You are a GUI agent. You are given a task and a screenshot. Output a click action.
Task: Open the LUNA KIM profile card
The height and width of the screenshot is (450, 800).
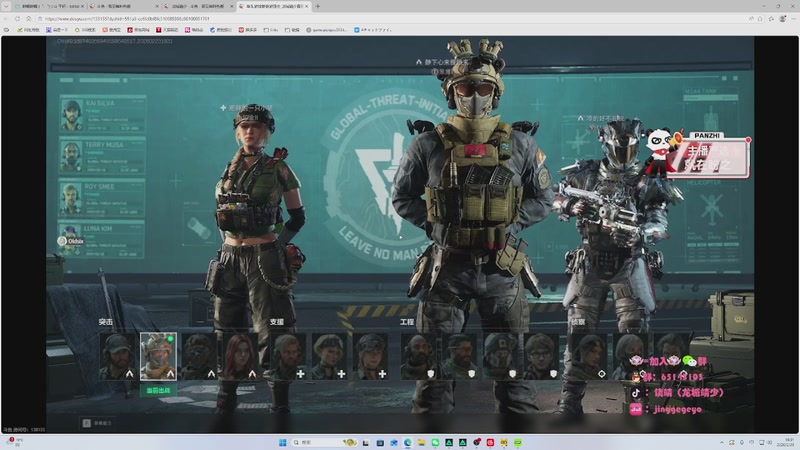pos(102,239)
